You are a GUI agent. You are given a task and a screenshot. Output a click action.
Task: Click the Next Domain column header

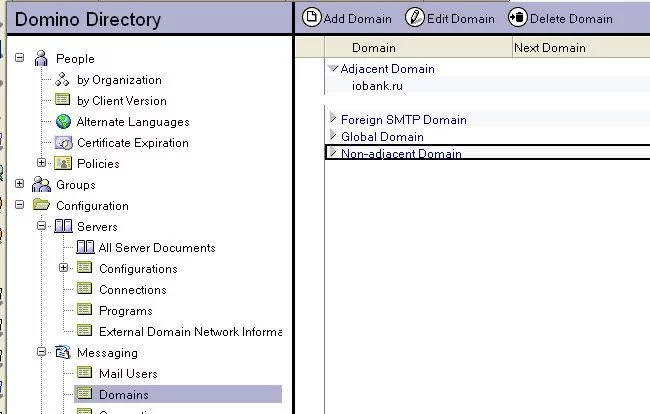click(x=549, y=48)
